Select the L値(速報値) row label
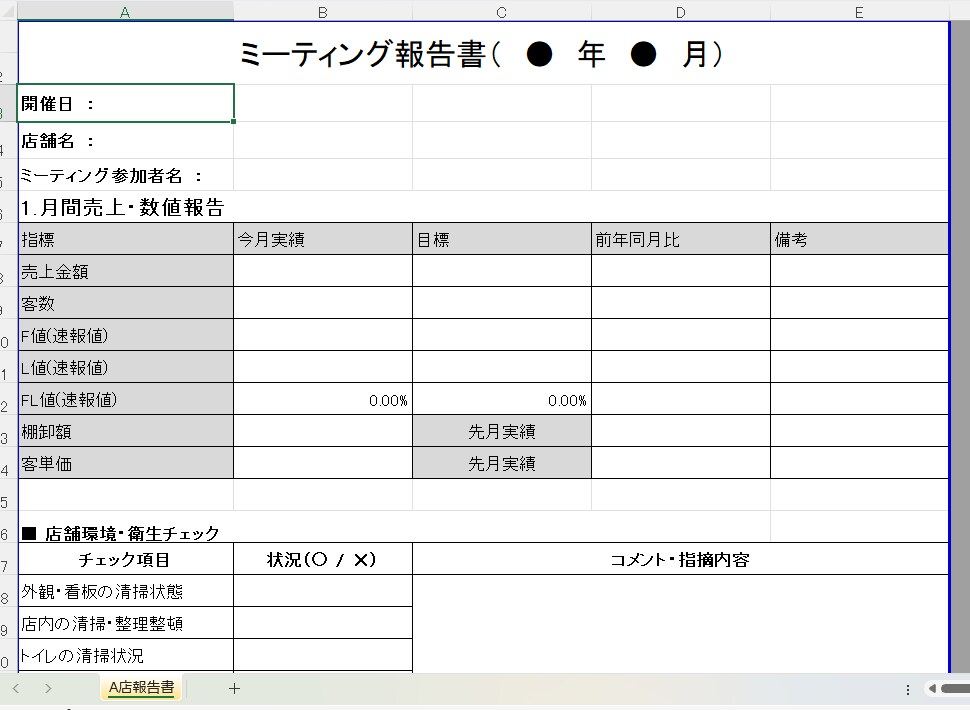This screenshot has width=970, height=710. 126,367
